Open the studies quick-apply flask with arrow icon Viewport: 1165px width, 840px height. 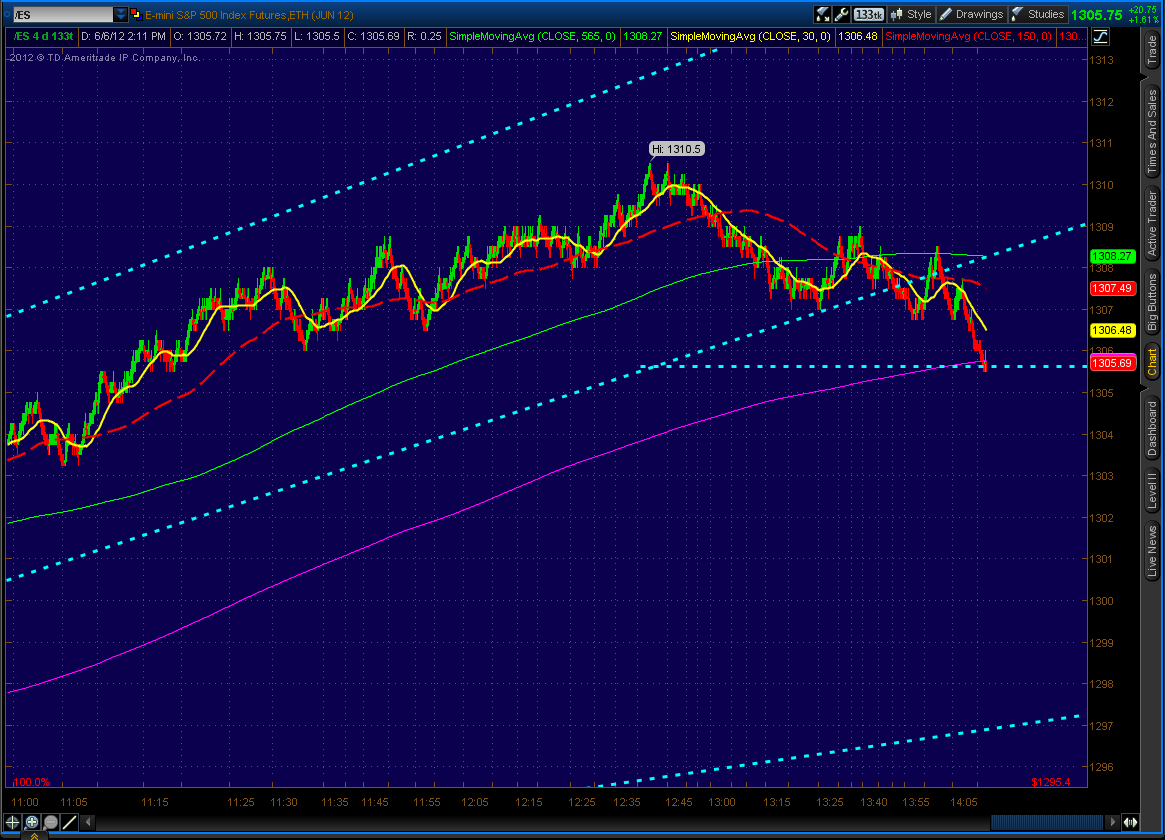coord(822,14)
